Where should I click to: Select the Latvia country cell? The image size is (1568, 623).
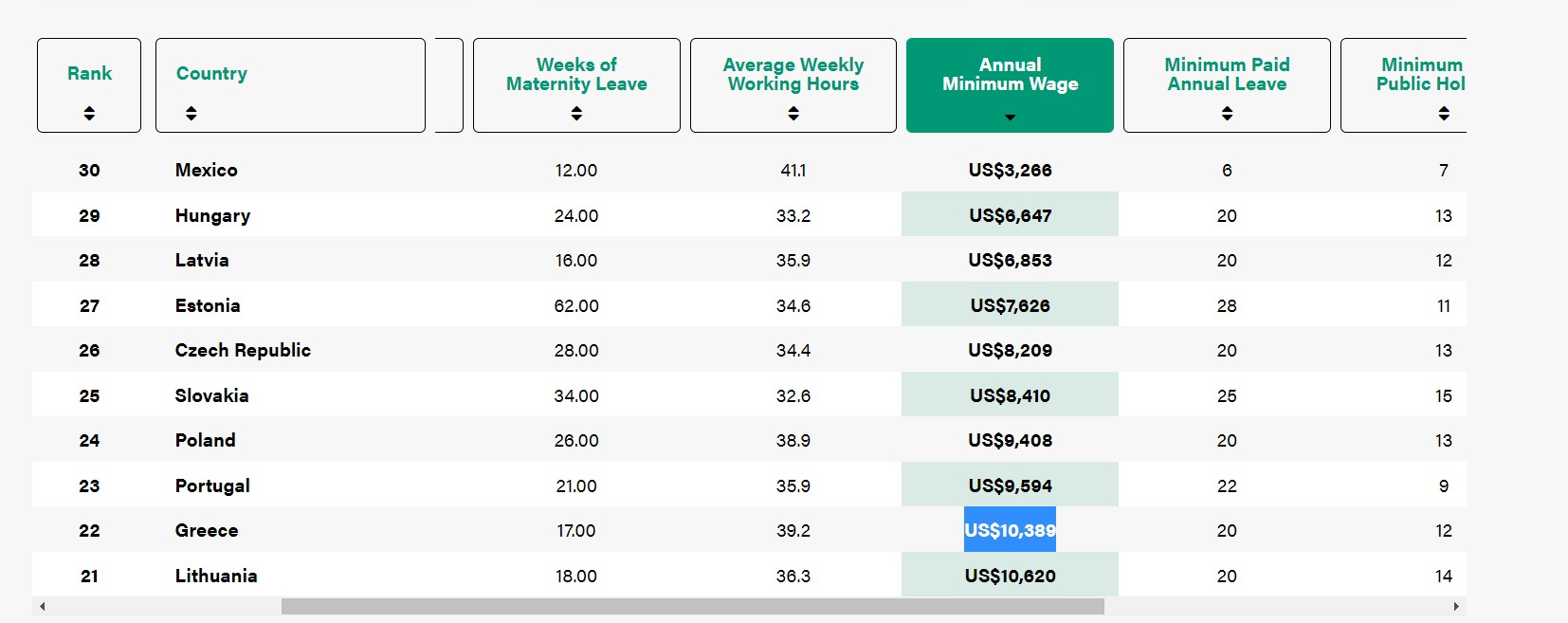(202, 260)
